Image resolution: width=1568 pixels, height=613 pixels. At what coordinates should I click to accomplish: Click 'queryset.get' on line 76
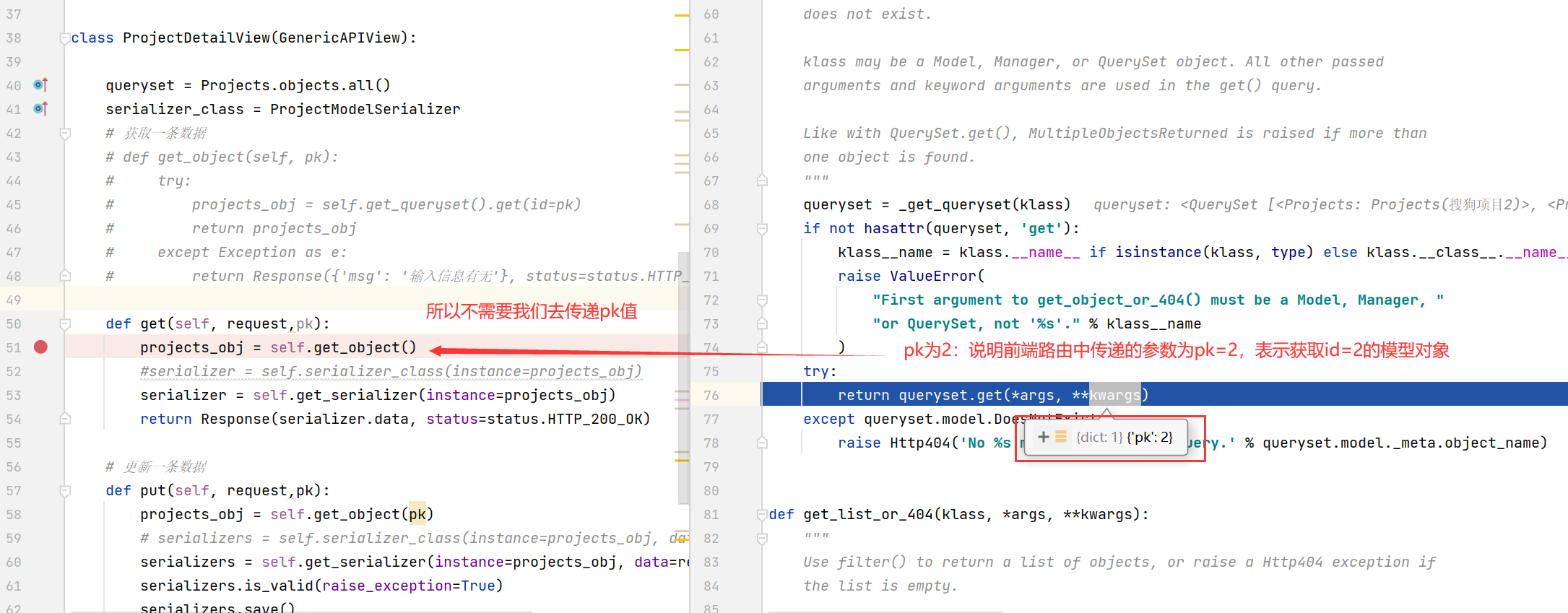click(x=950, y=395)
